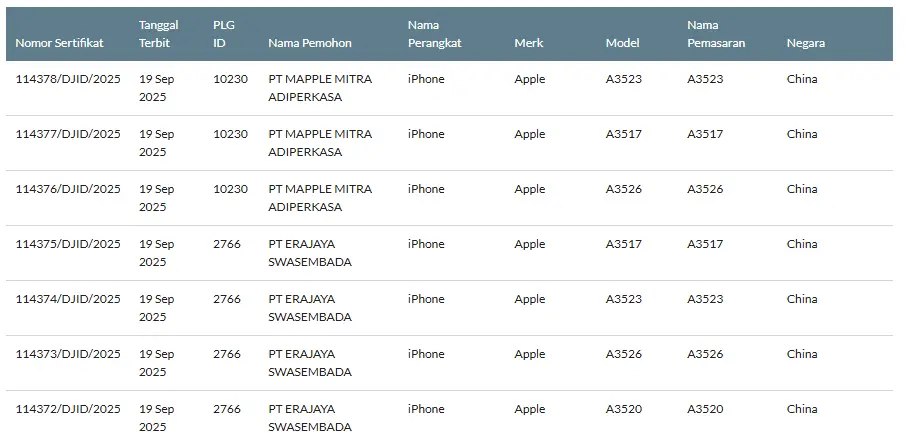Select certificate number 114373/DJID/2025

click(x=68, y=354)
